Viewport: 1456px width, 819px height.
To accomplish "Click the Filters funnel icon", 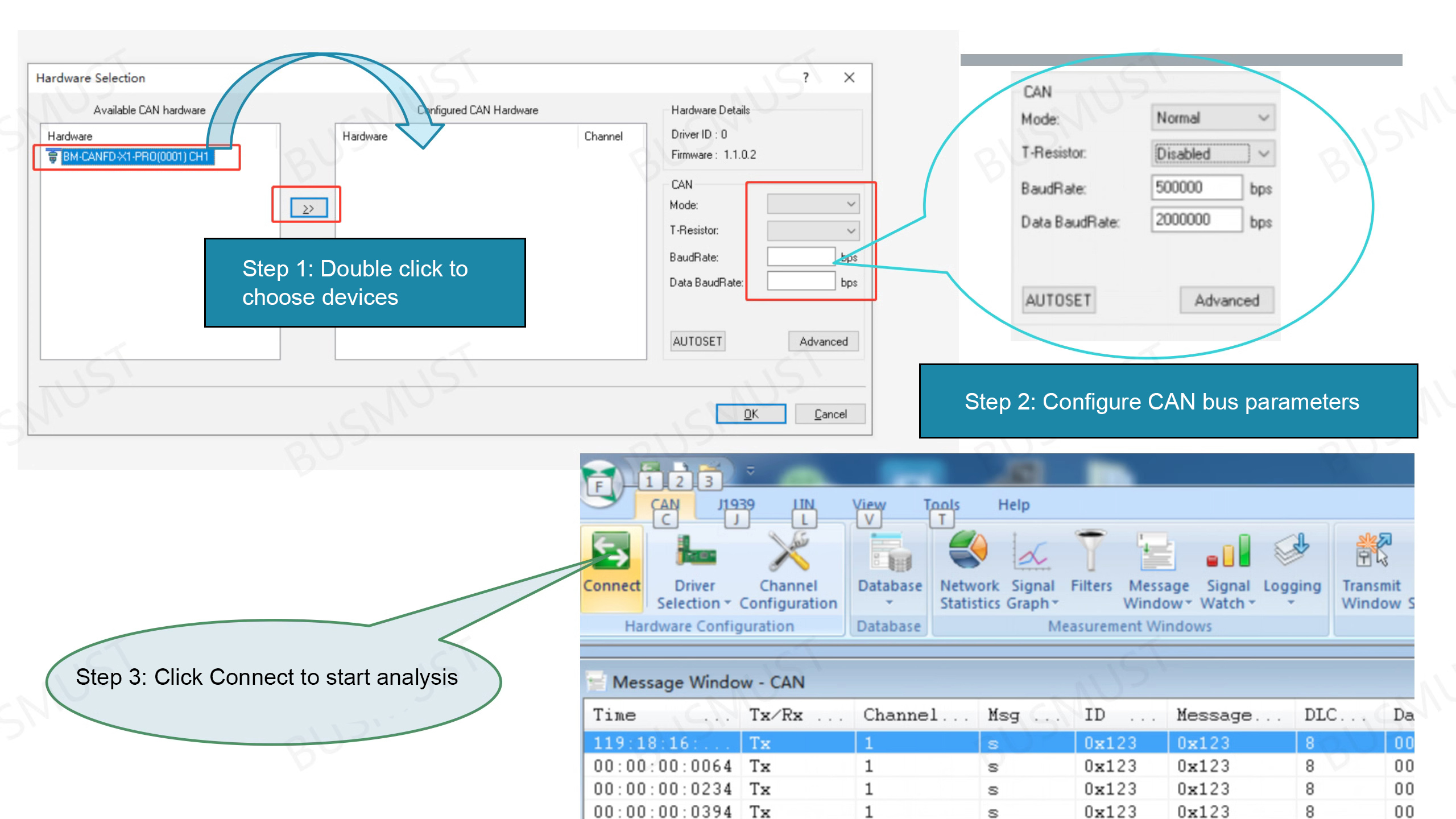I will tap(1090, 551).
